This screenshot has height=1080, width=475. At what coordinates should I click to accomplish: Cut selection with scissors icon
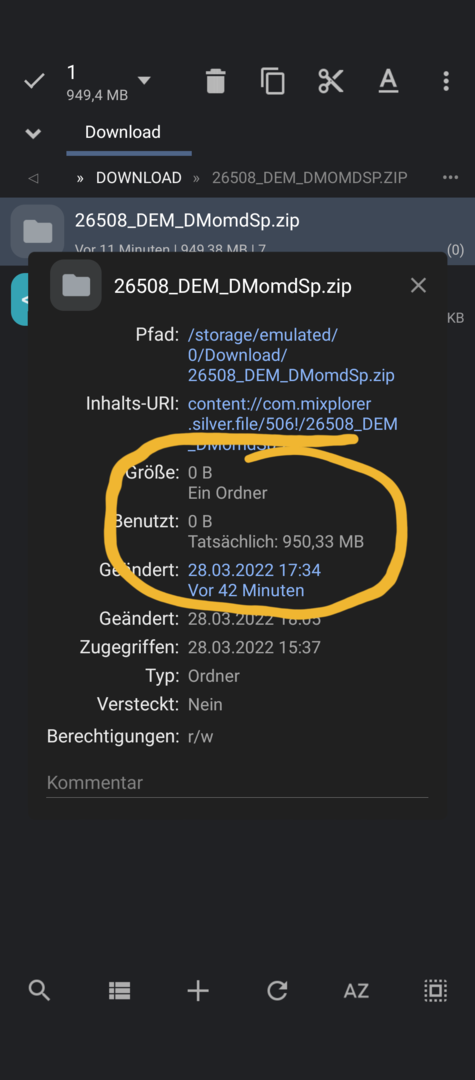[330, 81]
